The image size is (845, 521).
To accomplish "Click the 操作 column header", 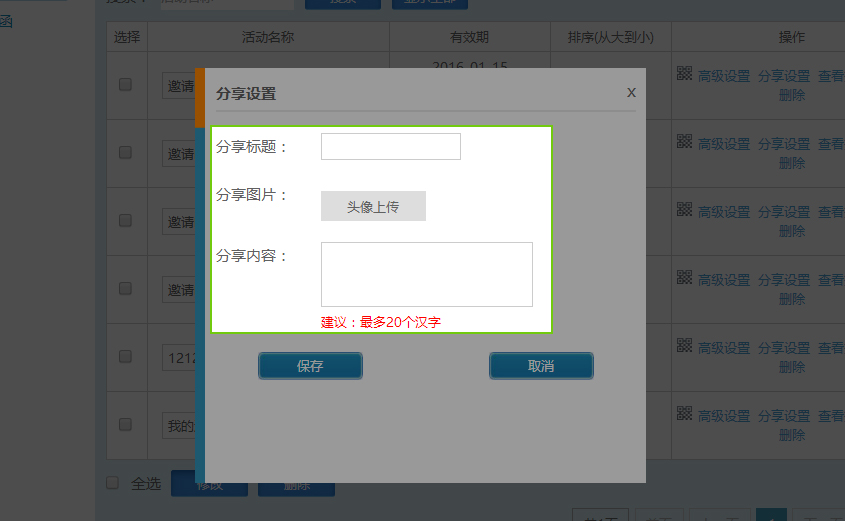I will click(x=792, y=37).
